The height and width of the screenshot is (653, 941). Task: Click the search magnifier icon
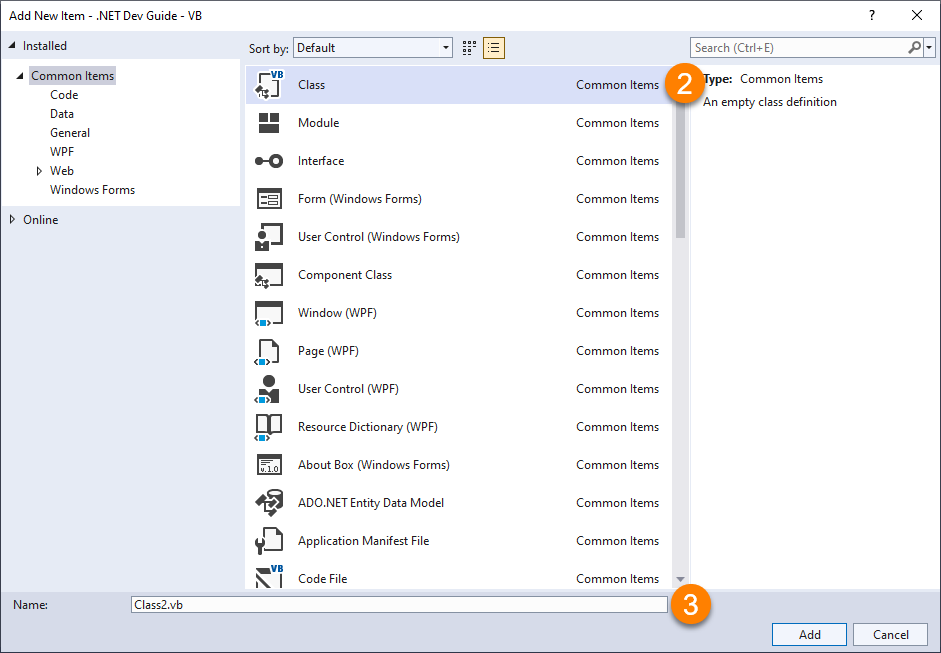pos(914,47)
